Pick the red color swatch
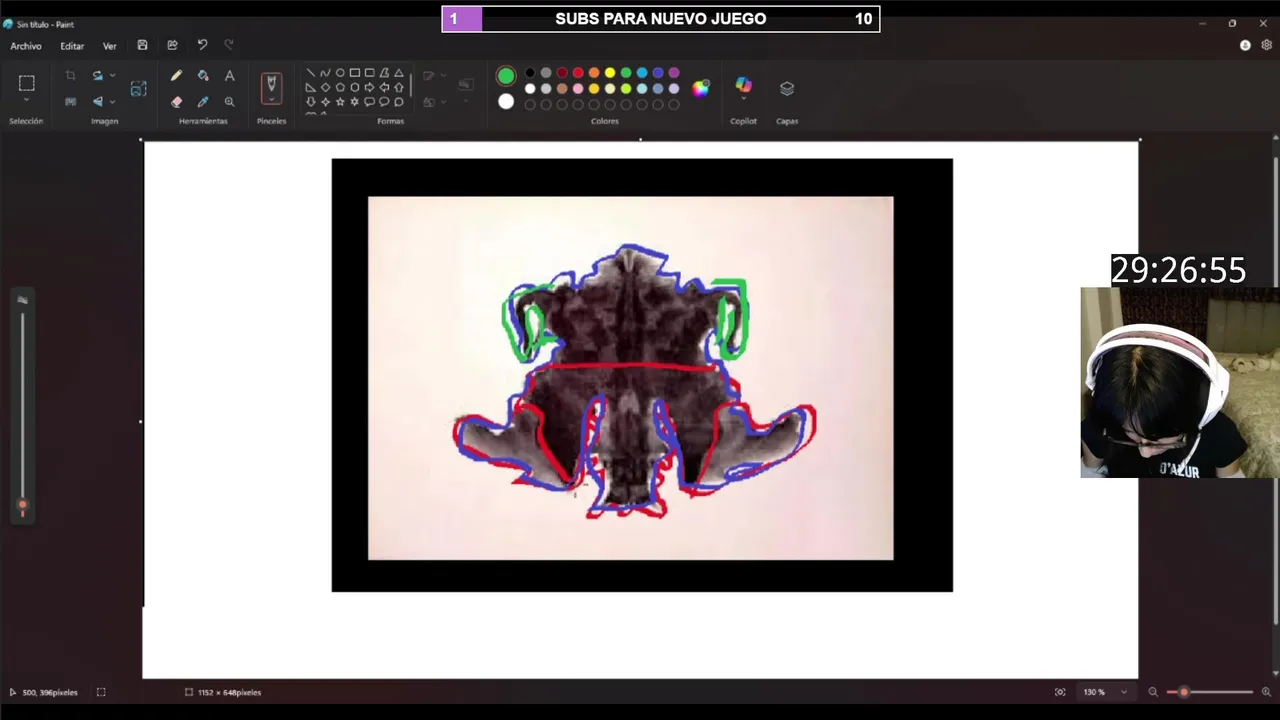 pyautogui.click(x=578, y=73)
